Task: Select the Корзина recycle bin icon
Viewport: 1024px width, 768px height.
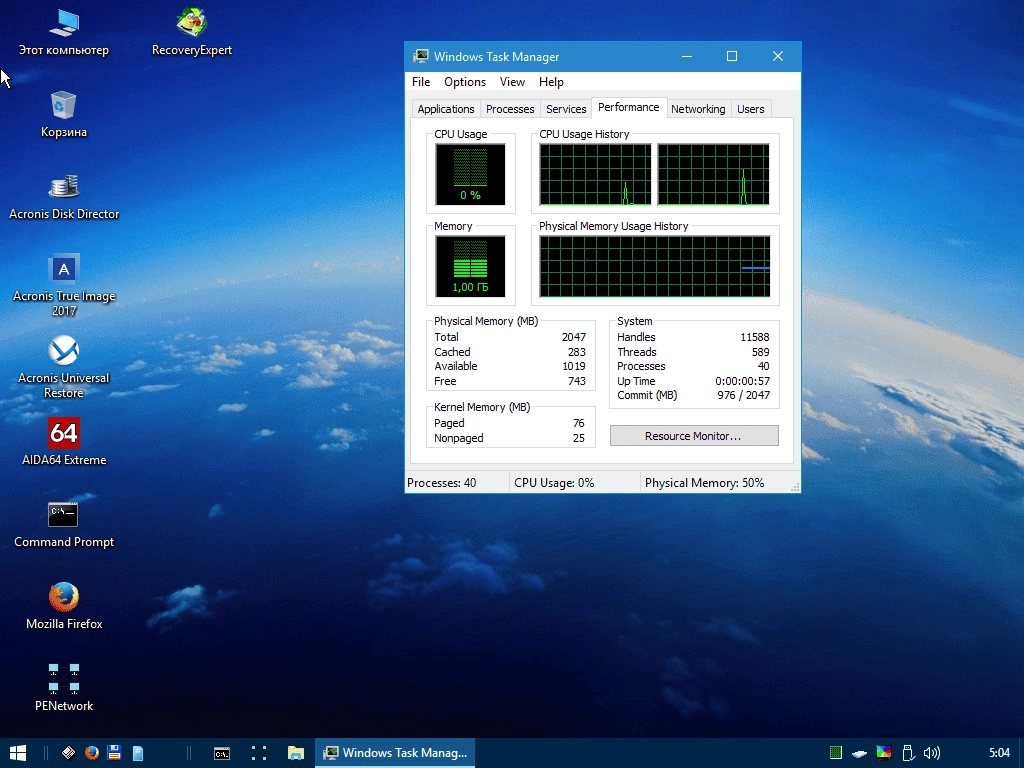Action: click(63, 114)
